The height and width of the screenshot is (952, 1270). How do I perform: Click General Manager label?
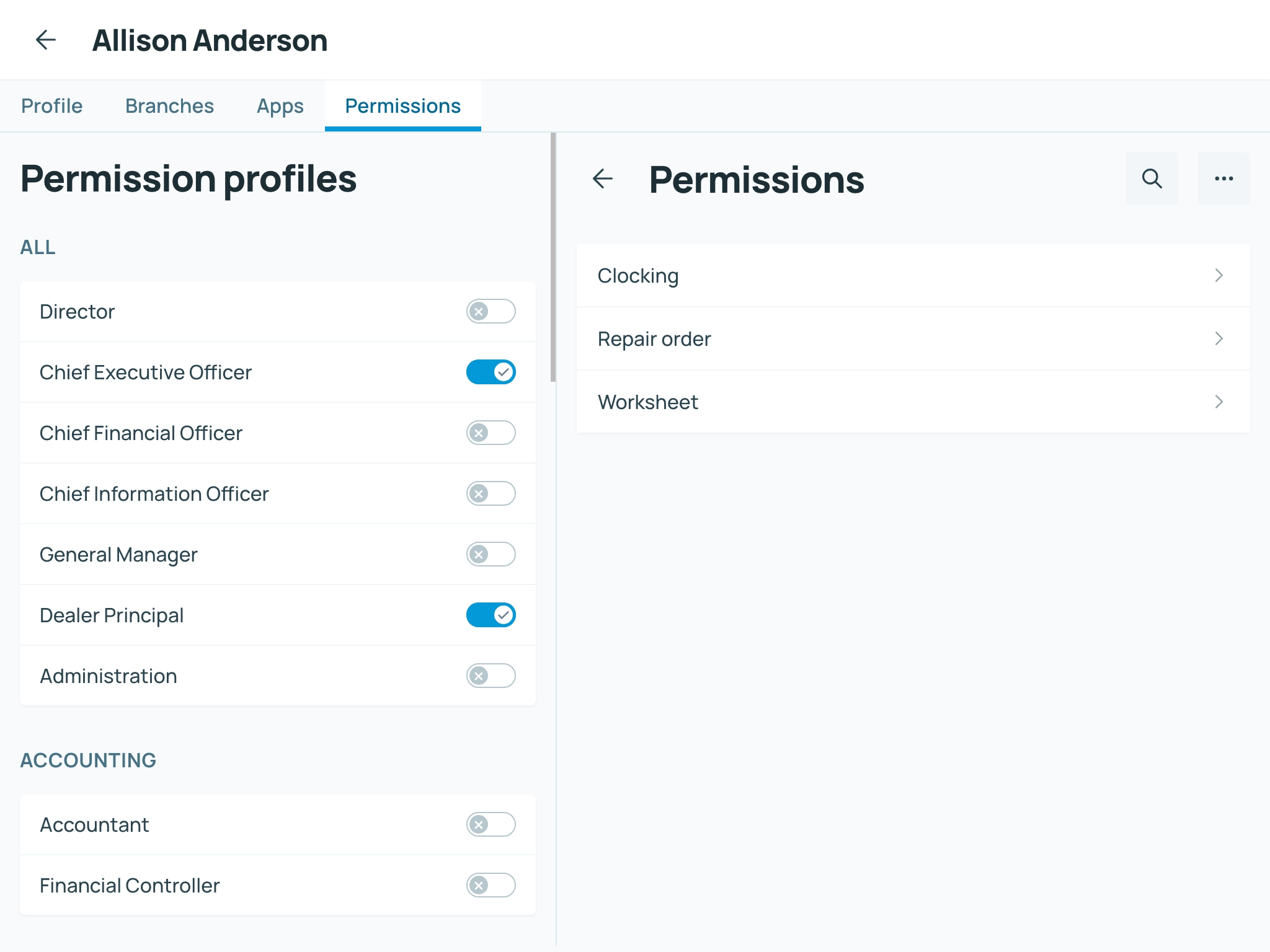[118, 555]
